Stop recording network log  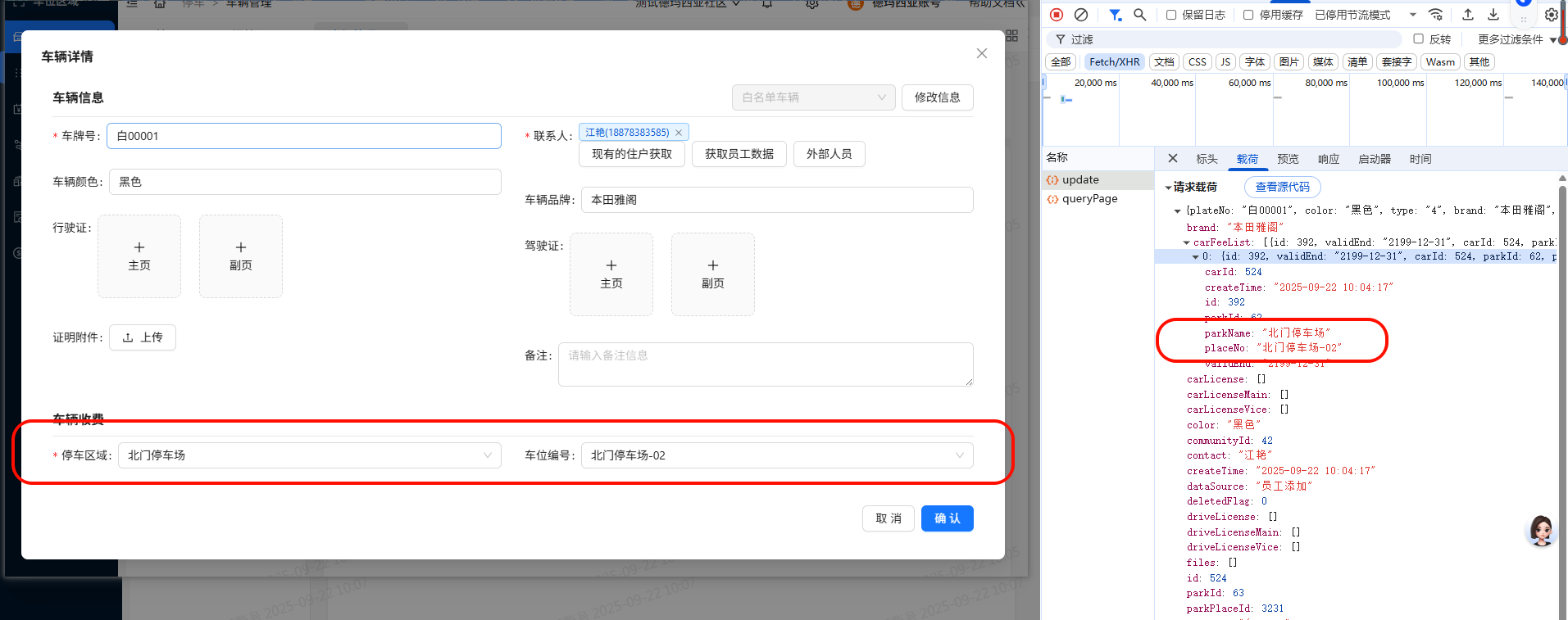(1057, 15)
